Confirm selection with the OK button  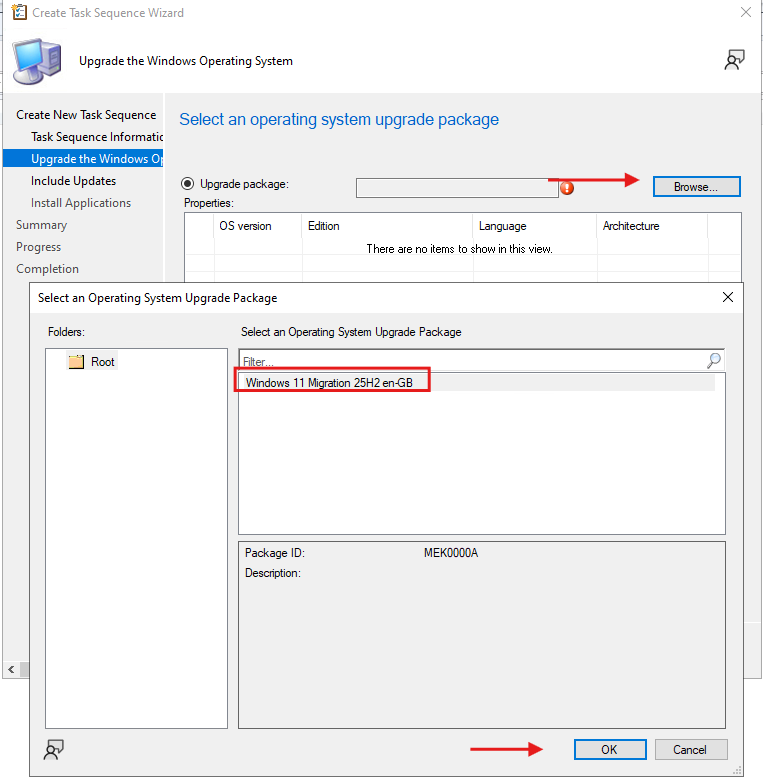[609, 749]
